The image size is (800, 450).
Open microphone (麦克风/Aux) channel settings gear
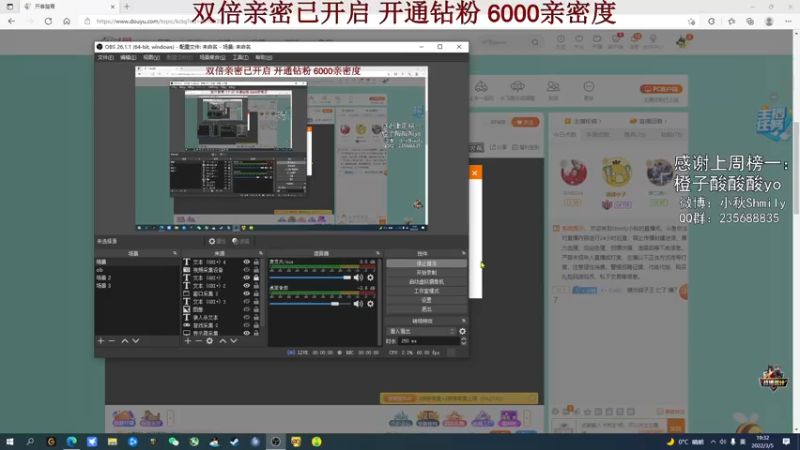pos(370,278)
